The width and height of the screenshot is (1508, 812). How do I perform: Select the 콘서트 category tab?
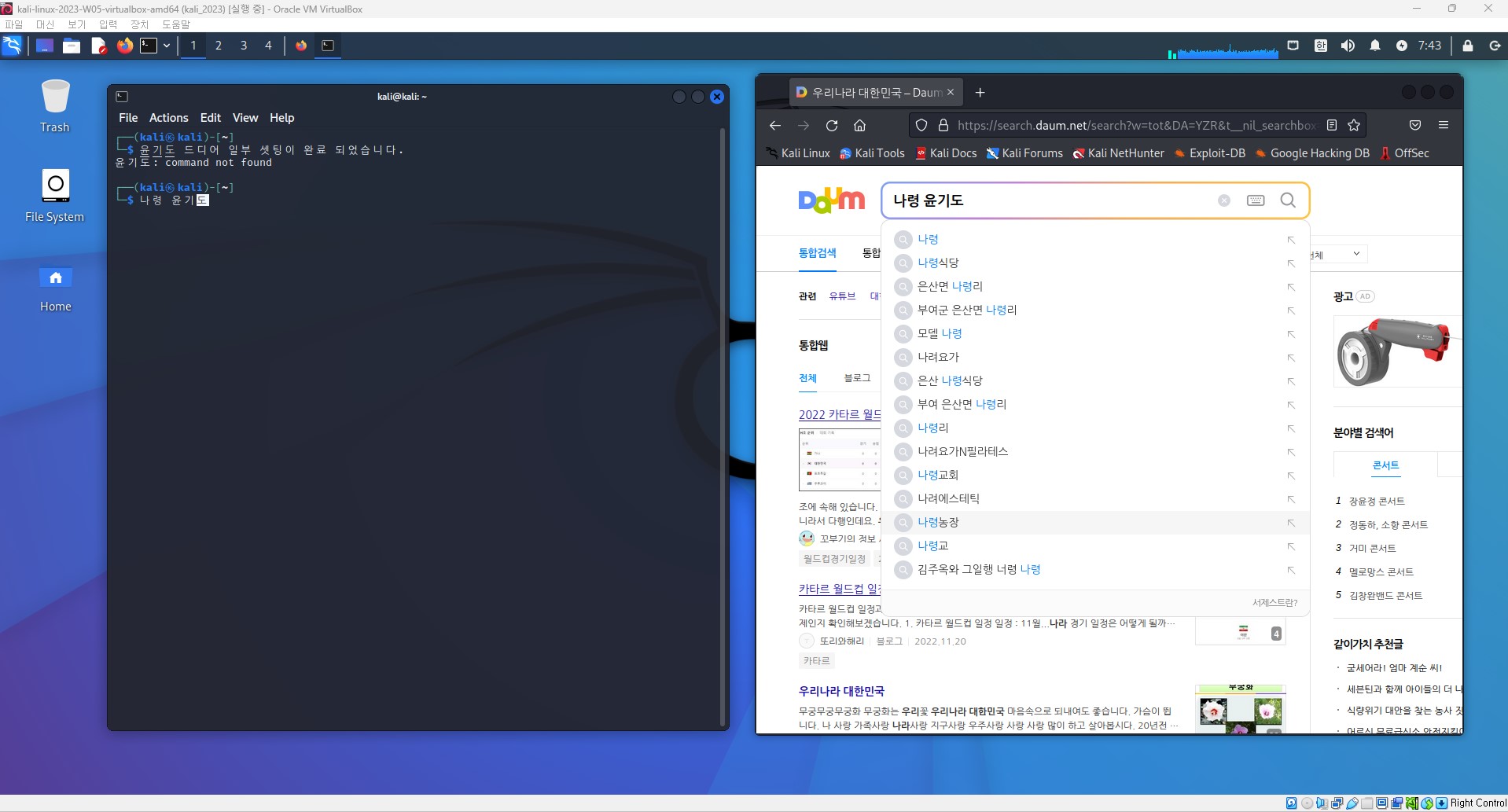[1385, 465]
